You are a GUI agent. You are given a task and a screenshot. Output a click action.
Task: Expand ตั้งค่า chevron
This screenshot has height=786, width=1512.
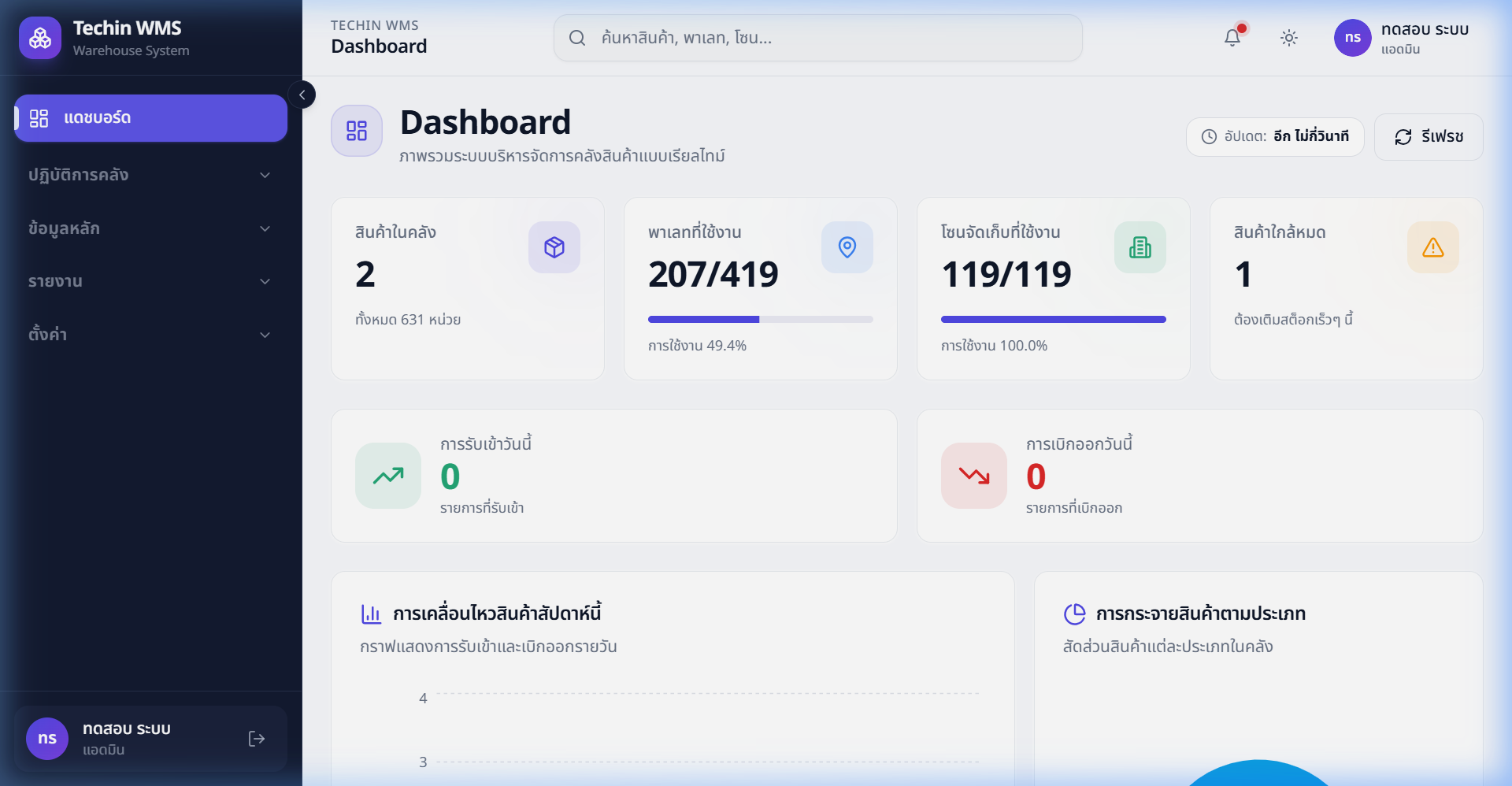(x=265, y=335)
